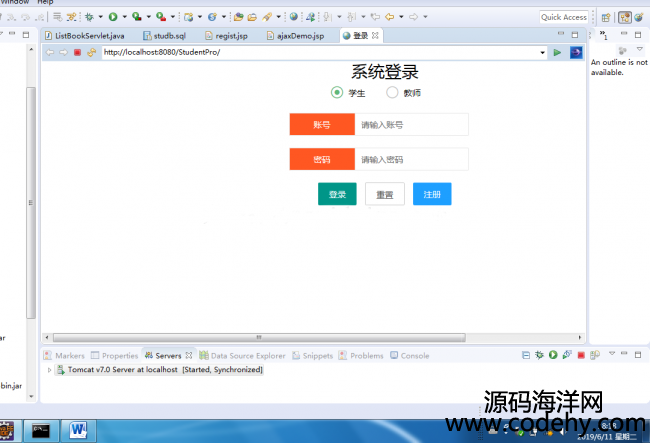650x443 pixels.
Task: Click the horizontal scrollbar of browser pane
Action: pos(259,337)
